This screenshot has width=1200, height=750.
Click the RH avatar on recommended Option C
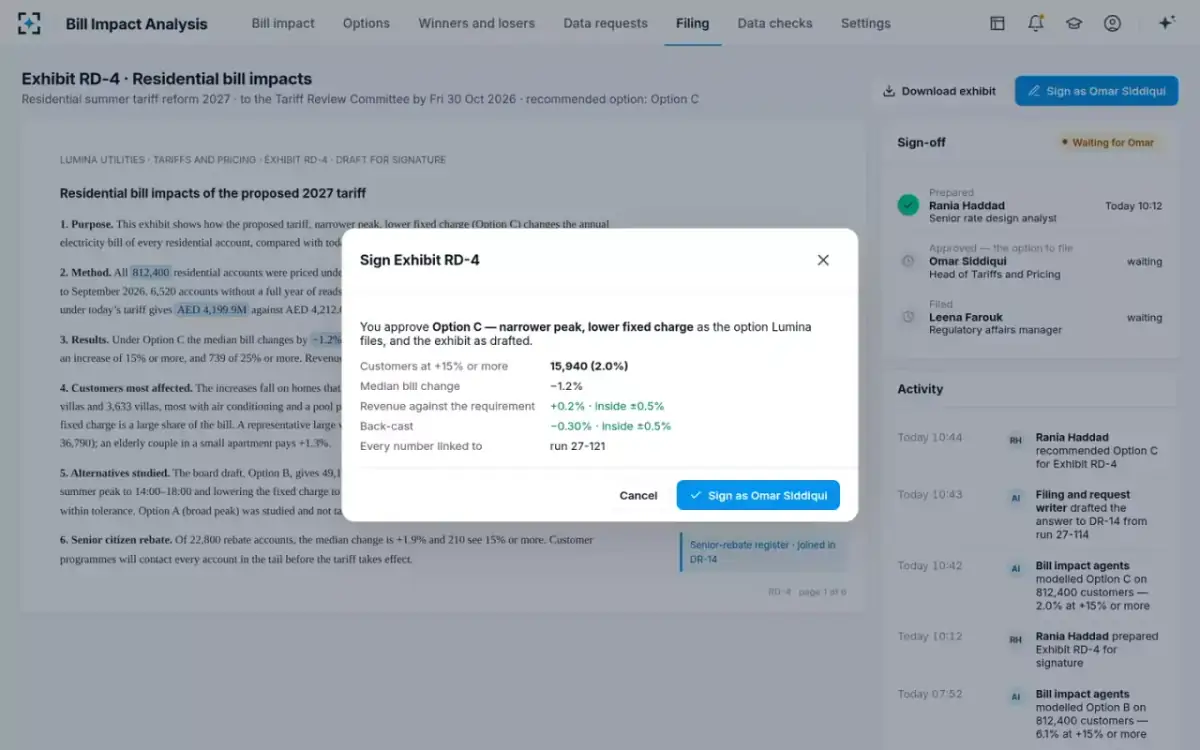pyautogui.click(x=1015, y=439)
